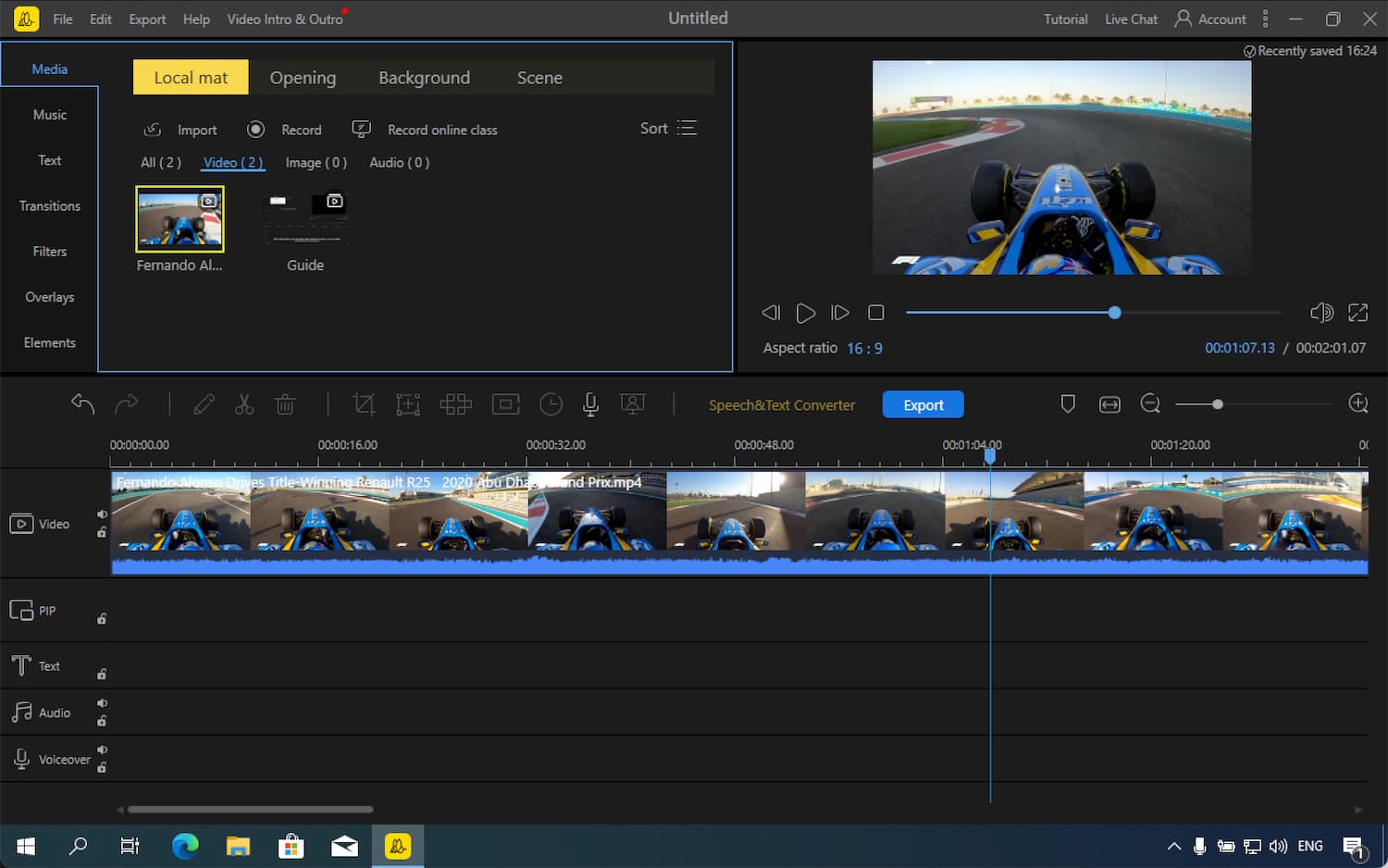Open the three-dot more options menu
1388x868 pixels.
point(1265,19)
